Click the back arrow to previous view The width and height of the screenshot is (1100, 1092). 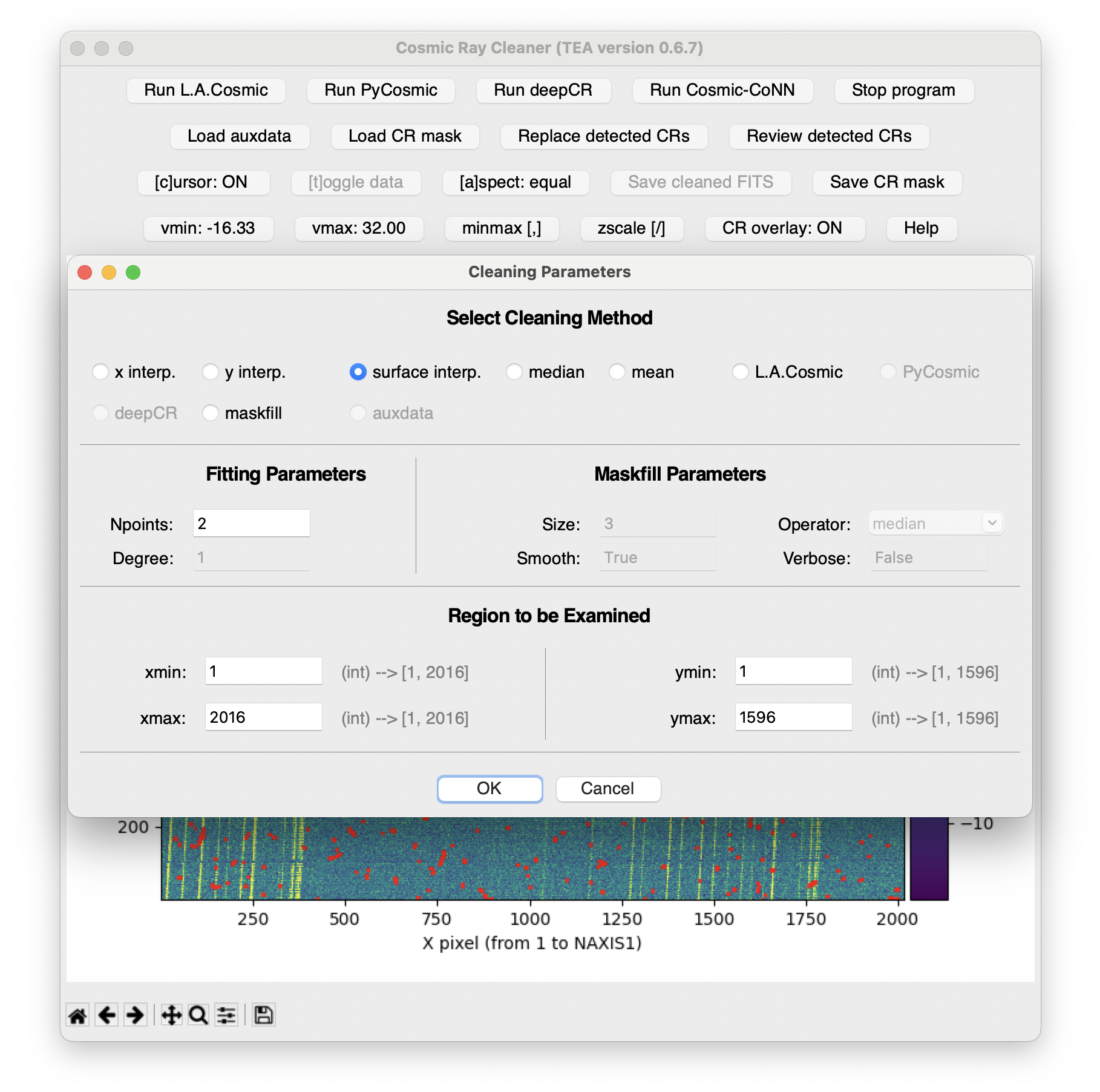click(106, 1015)
